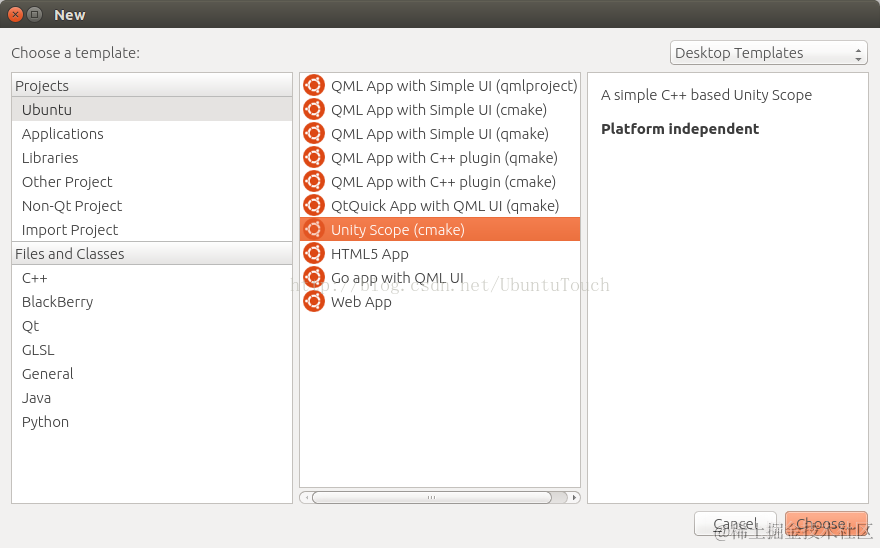Choose QML App with Simple UI (qmlproject) template
The image size is (880, 548).
[440, 85]
